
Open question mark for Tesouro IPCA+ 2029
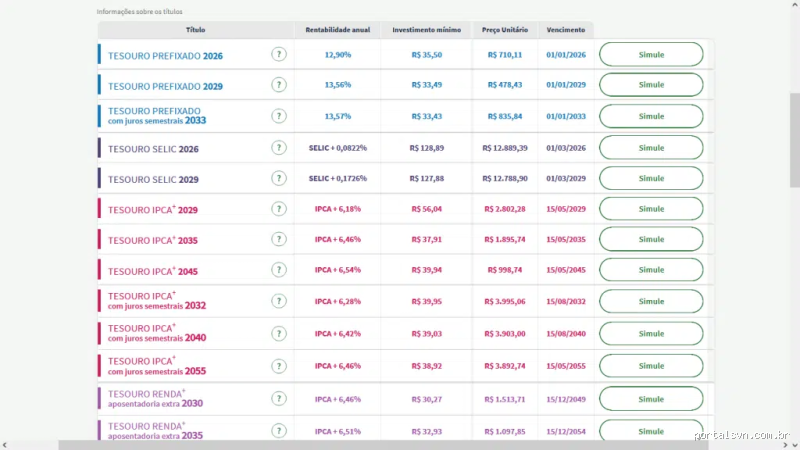279,209
